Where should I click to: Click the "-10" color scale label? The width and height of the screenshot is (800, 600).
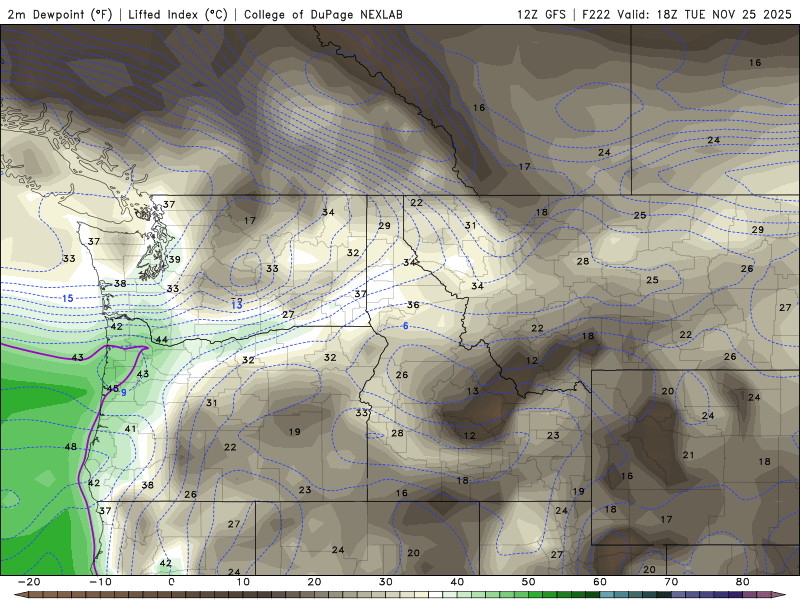click(100, 582)
